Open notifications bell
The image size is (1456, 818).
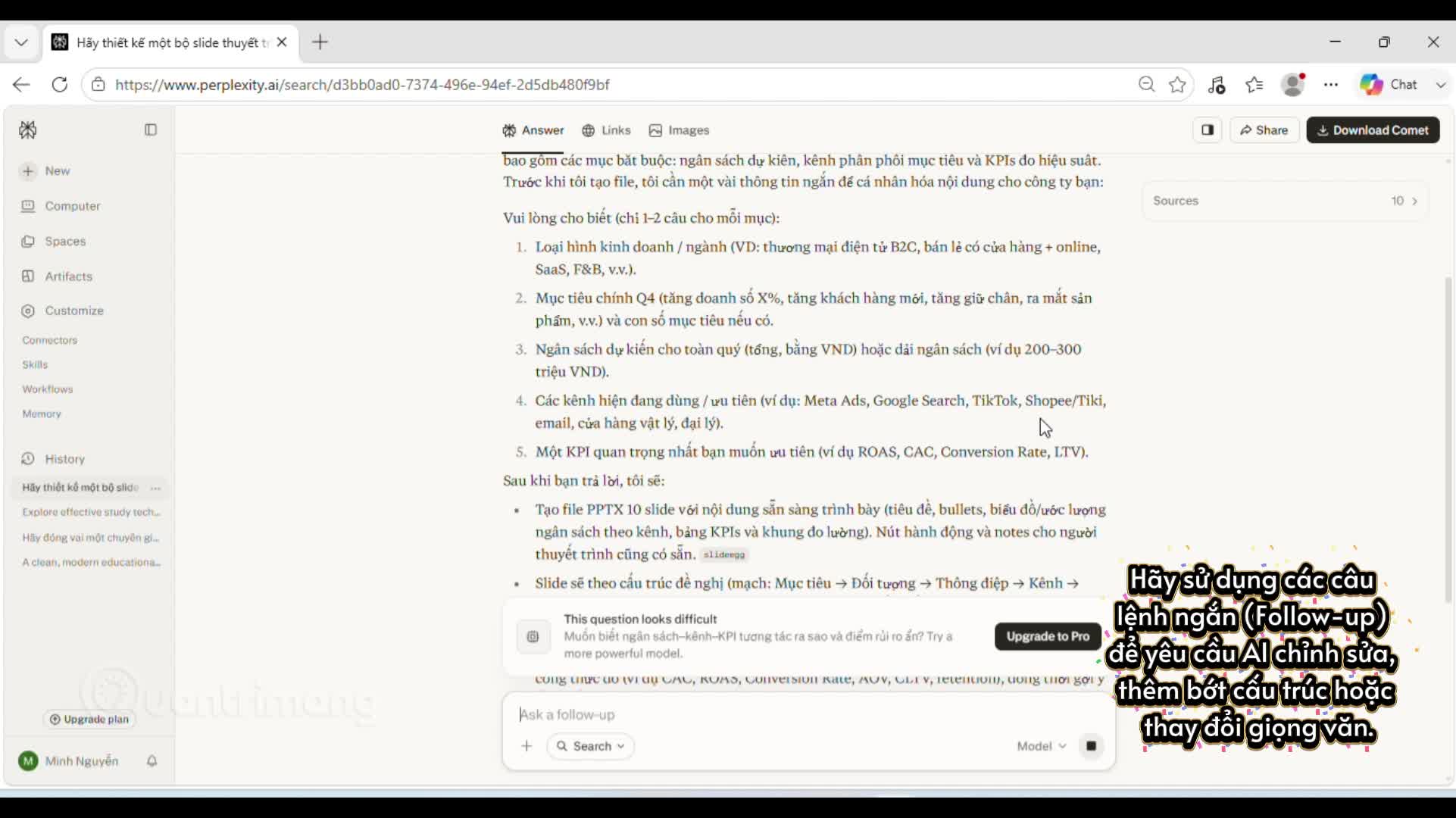point(152,761)
